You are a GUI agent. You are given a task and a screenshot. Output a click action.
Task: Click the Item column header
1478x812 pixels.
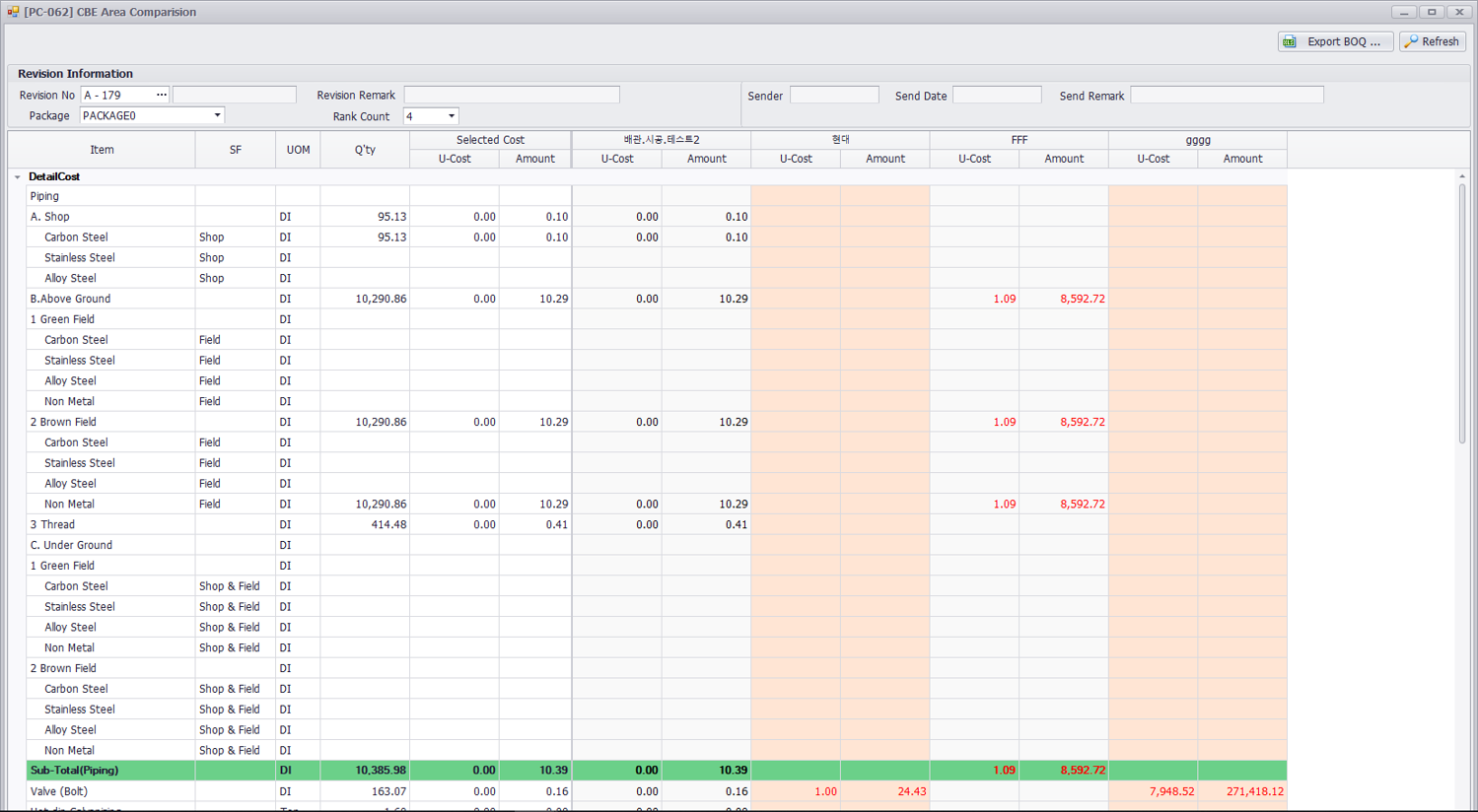pyautogui.click(x=102, y=150)
